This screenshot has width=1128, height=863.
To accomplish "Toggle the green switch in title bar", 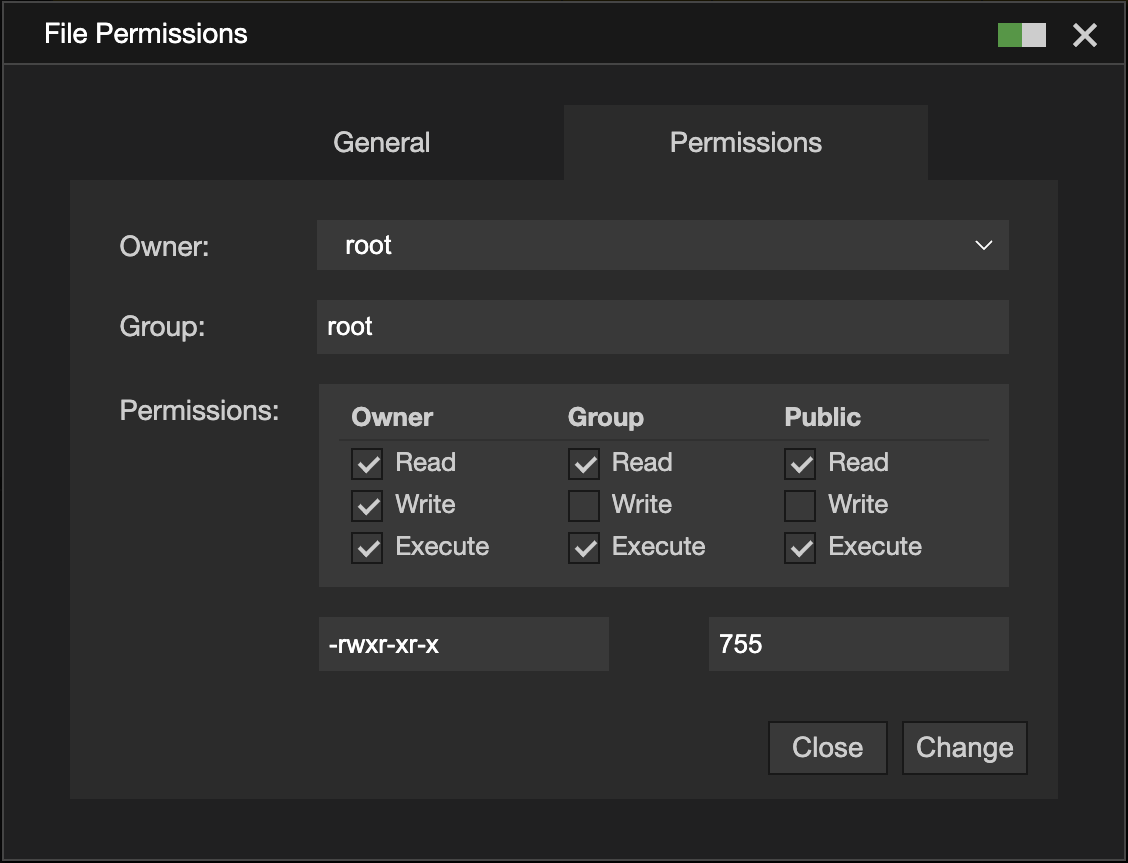I will point(1022,35).
